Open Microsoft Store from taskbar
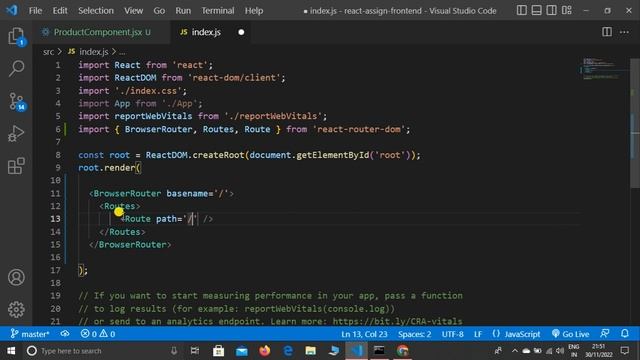 tap(218, 351)
